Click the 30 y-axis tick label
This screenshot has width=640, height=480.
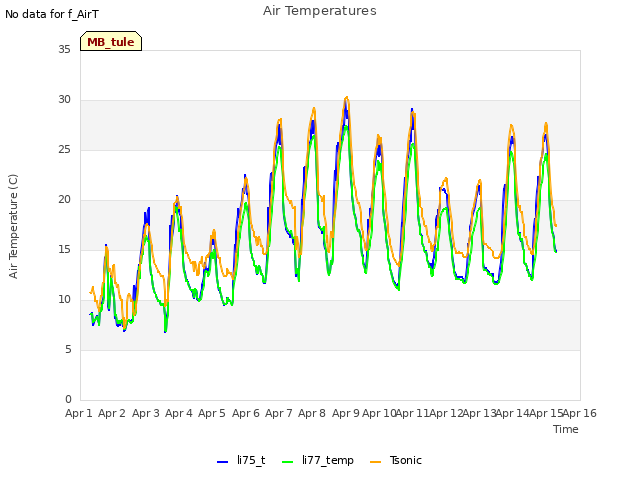pos(64,100)
